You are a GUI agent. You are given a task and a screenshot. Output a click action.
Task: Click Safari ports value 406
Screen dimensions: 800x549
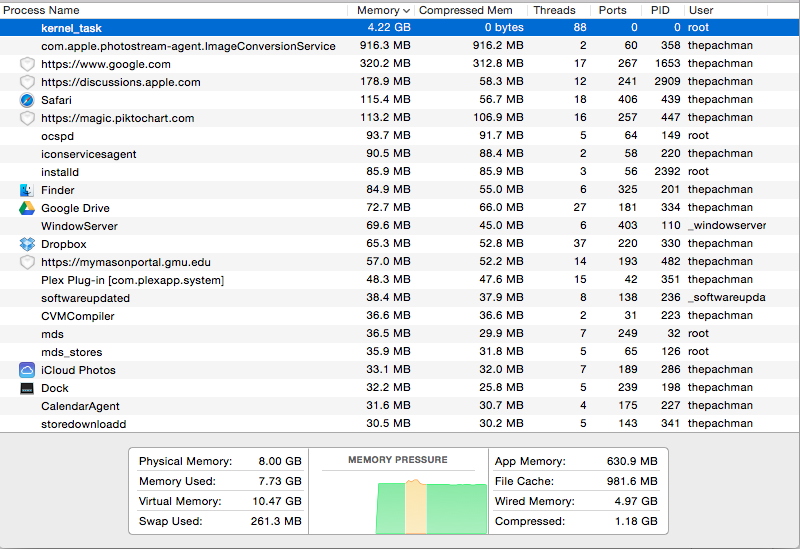(628, 99)
